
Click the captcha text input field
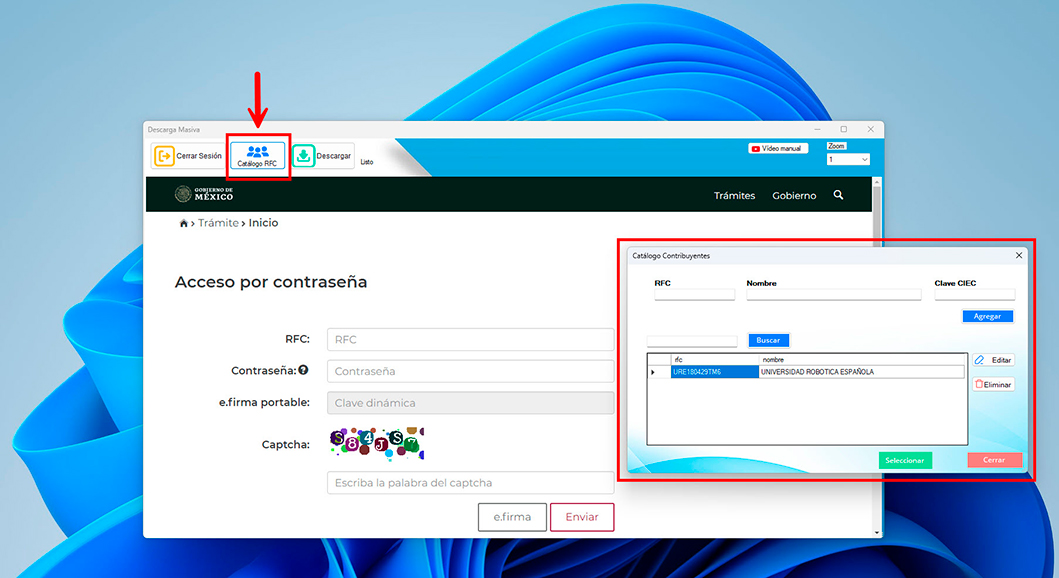[470, 483]
